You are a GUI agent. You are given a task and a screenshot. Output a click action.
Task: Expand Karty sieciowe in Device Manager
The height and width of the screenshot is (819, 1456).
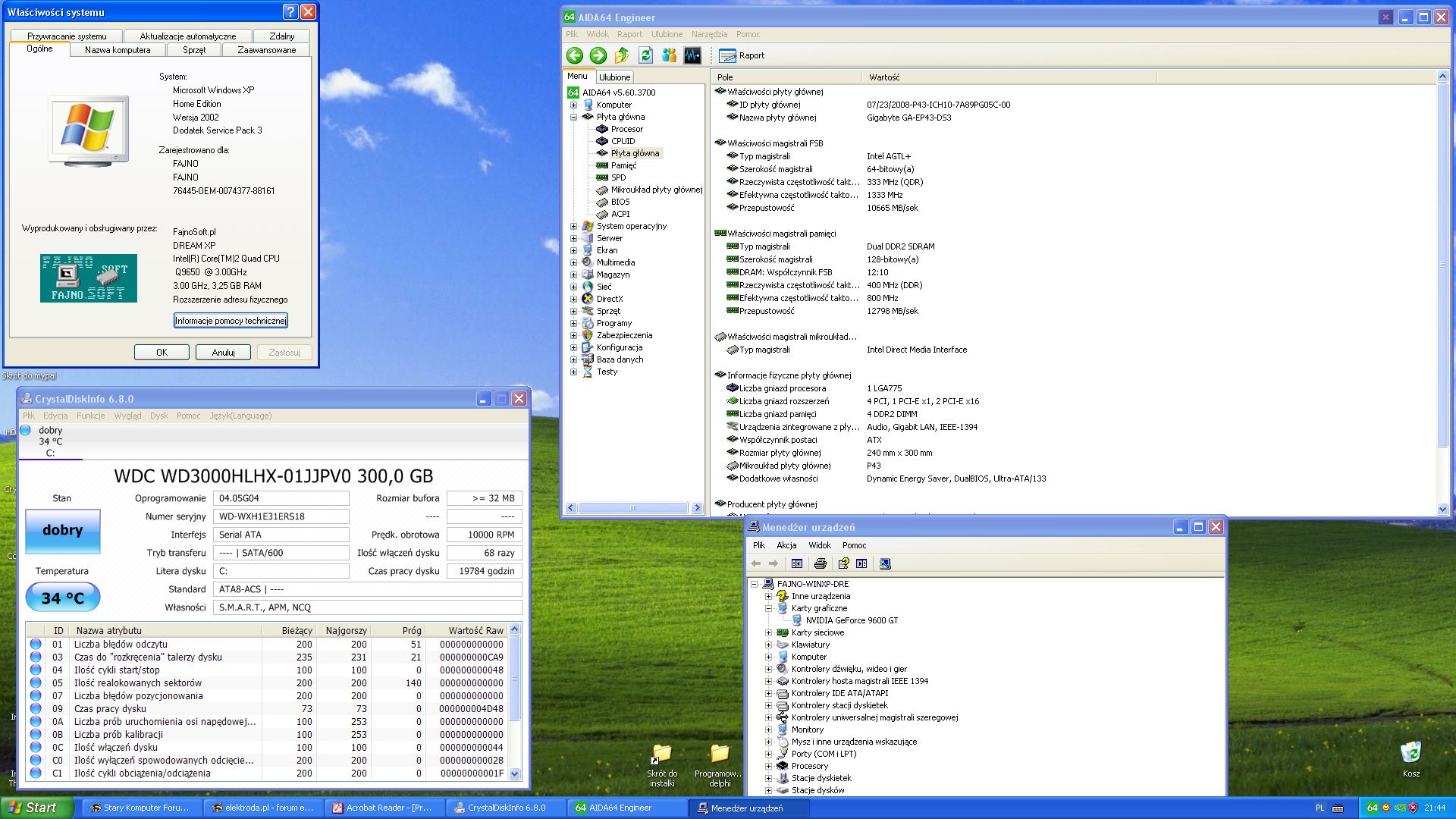(768, 632)
